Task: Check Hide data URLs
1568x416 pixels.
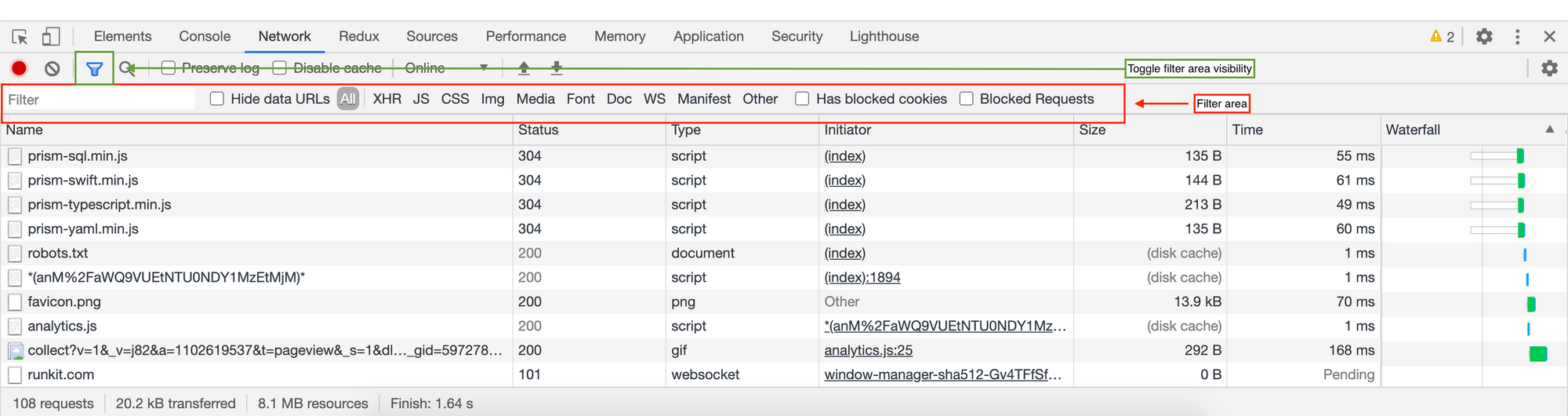Action: coord(217,98)
